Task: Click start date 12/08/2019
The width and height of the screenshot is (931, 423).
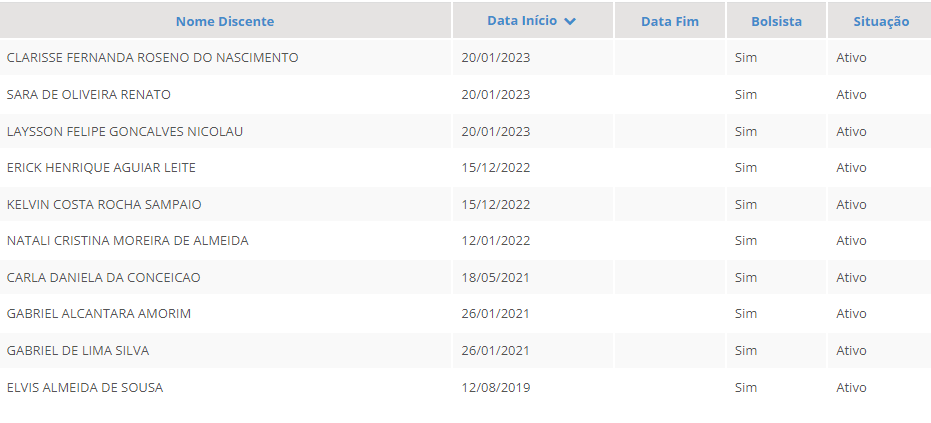Action: tap(495, 387)
